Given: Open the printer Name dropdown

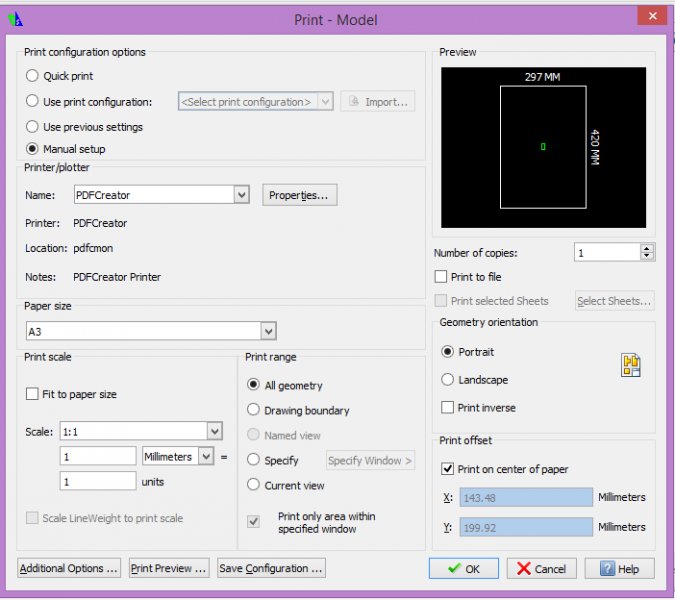Looking at the screenshot, I should coord(241,196).
